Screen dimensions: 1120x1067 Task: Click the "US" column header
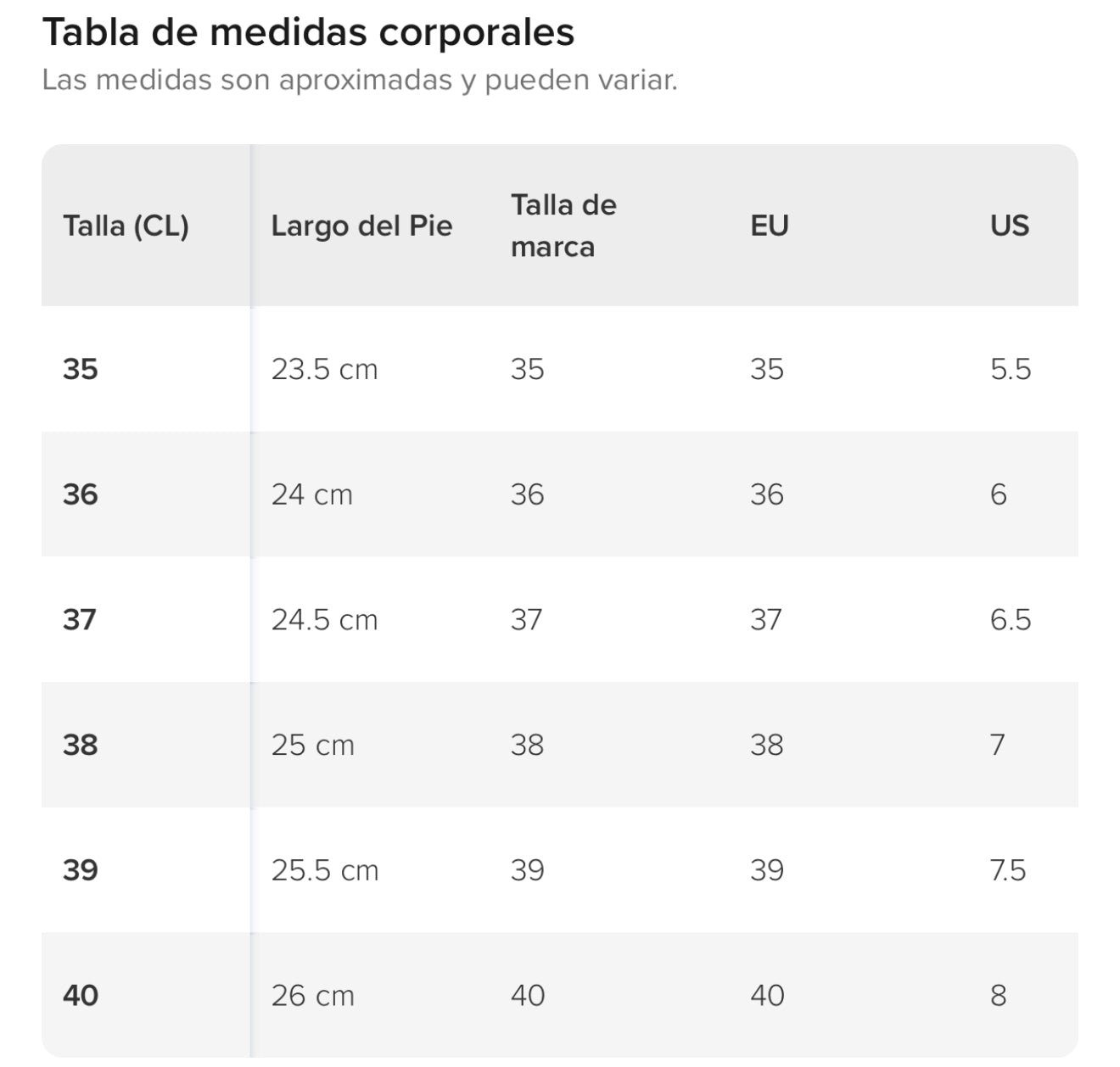(1009, 226)
